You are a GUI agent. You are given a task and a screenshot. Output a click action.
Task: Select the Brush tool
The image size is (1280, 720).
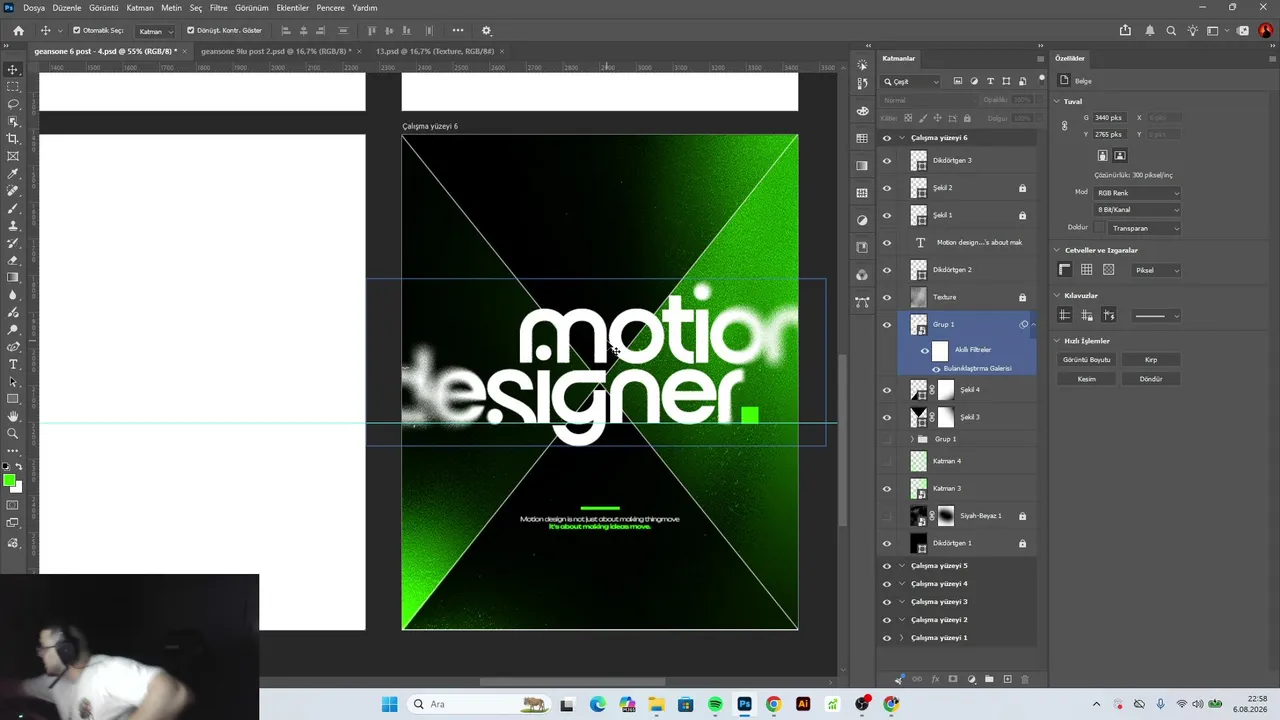(x=13, y=208)
